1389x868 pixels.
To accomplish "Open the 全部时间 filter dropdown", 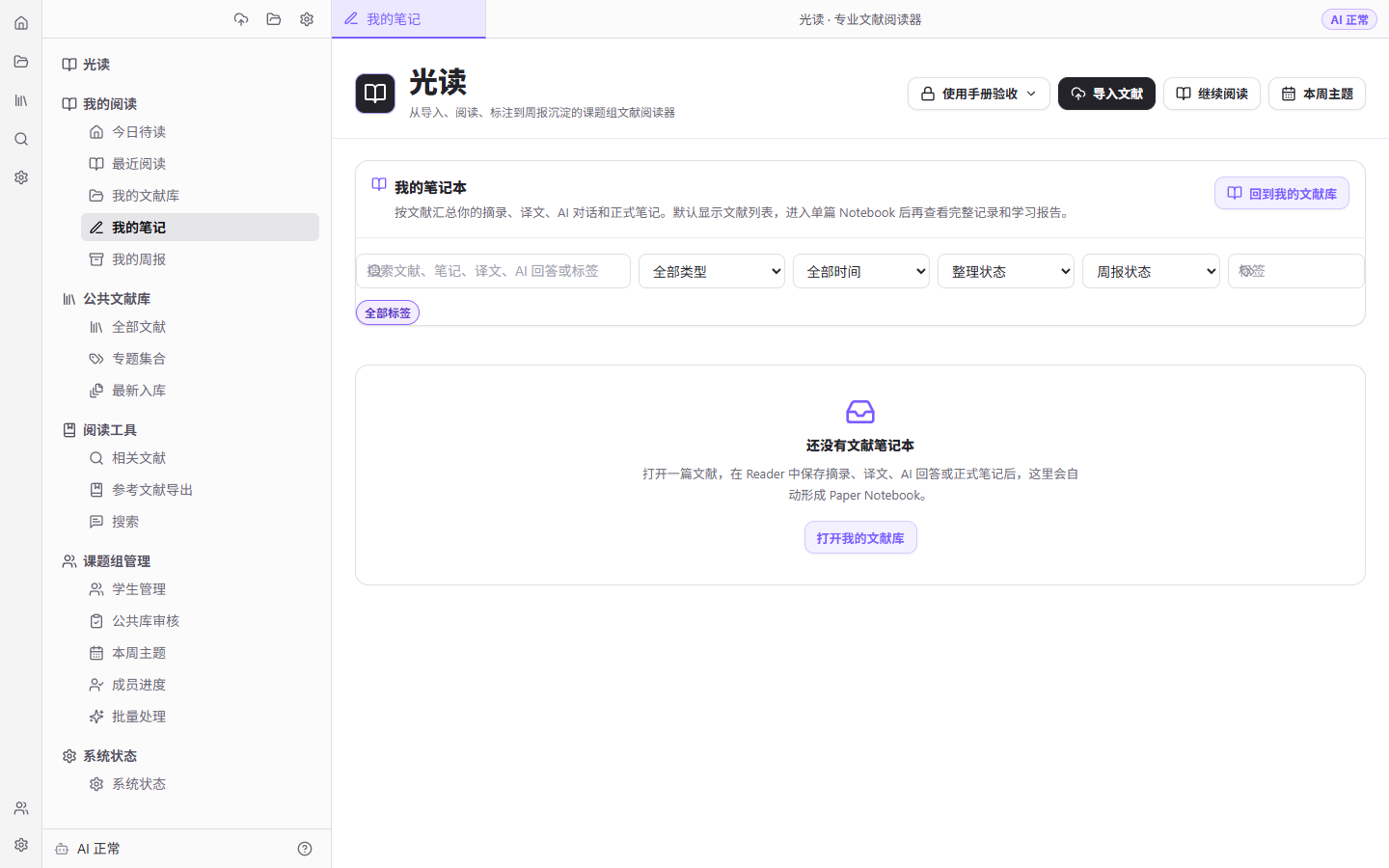I will [x=861, y=271].
